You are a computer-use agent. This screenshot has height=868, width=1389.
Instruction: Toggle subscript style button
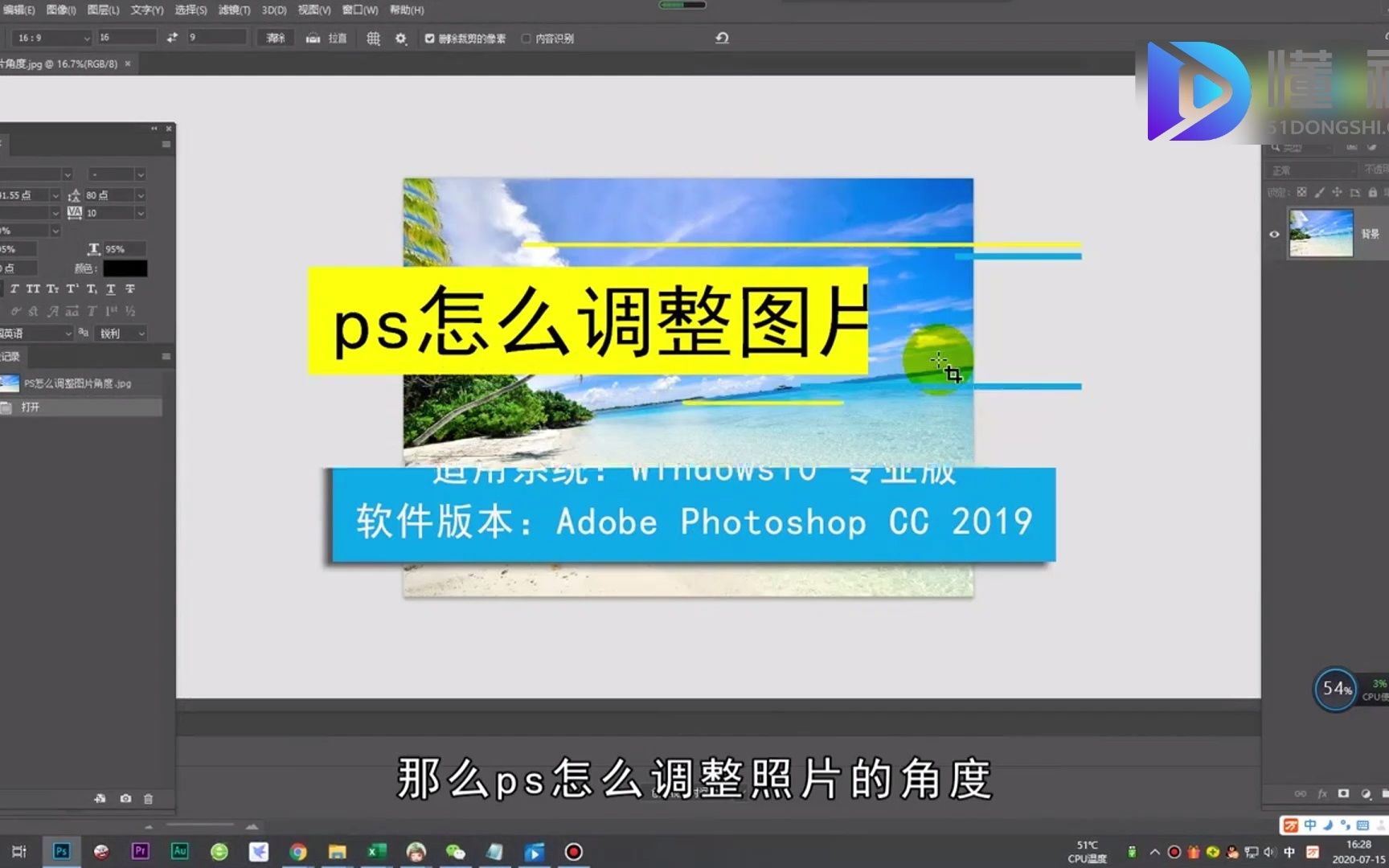[x=92, y=289]
